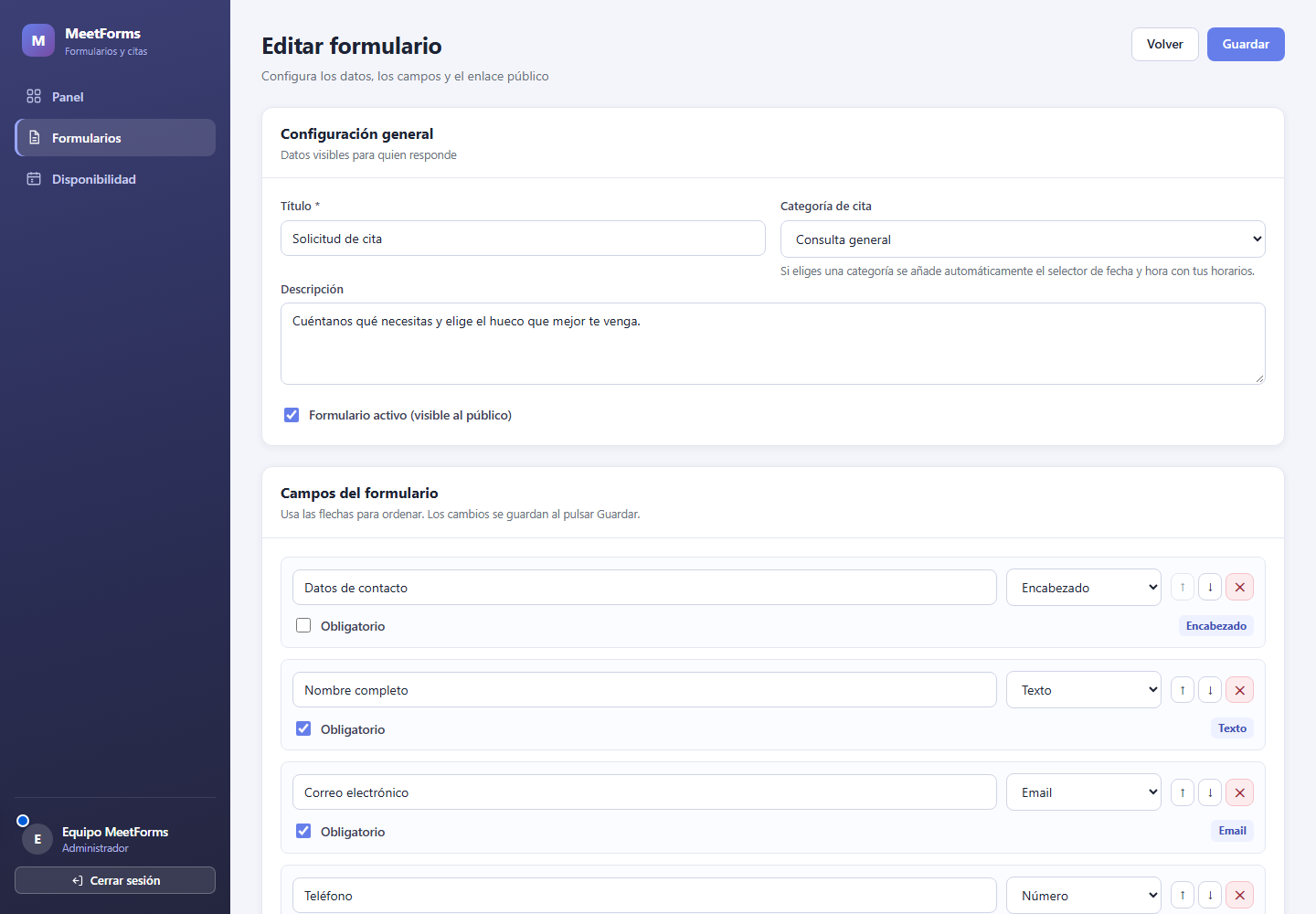Move Datos de contacto field down
1316x914 pixels.
[1210, 587]
